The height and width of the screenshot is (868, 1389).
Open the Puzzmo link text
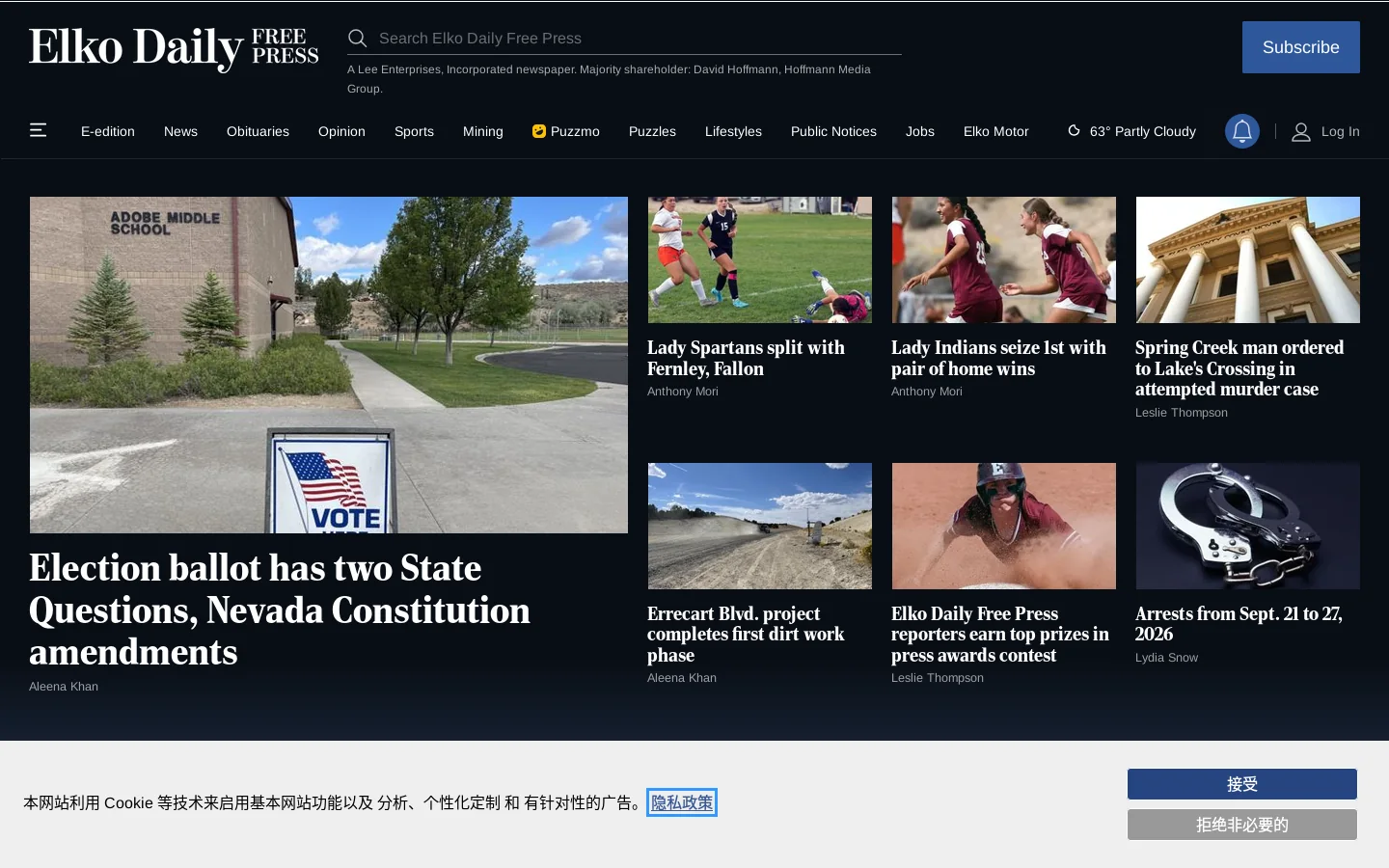click(x=575, y=131)
